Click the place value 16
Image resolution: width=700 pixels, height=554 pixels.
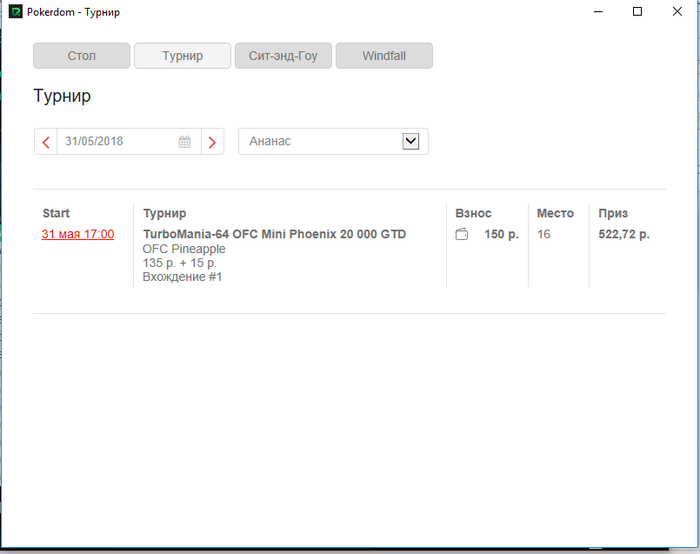(x=544, y=234)
